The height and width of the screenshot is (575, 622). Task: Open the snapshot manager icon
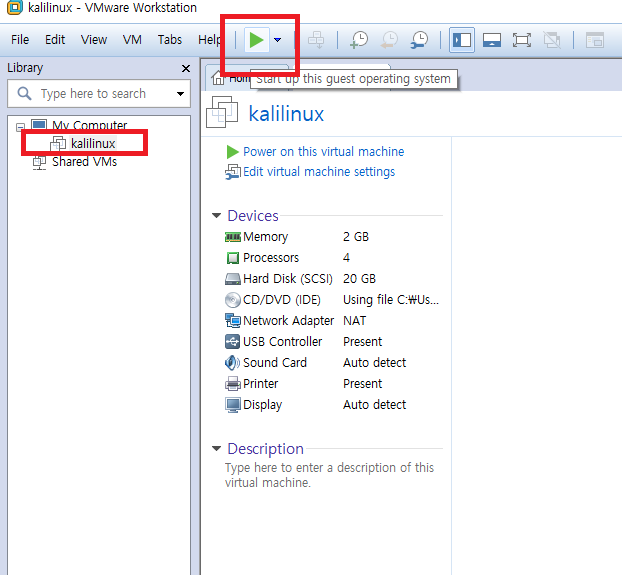pyautogui.click(x=419, y=40)
